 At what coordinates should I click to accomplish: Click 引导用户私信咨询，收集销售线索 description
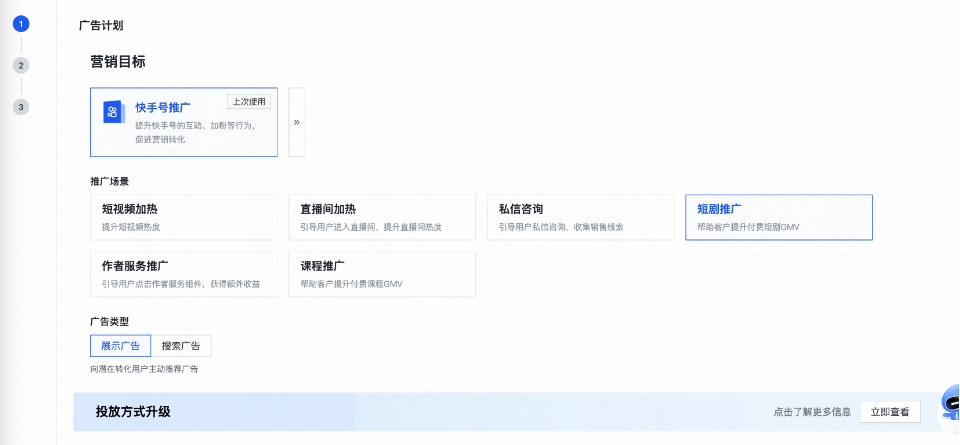coord(561,227)
